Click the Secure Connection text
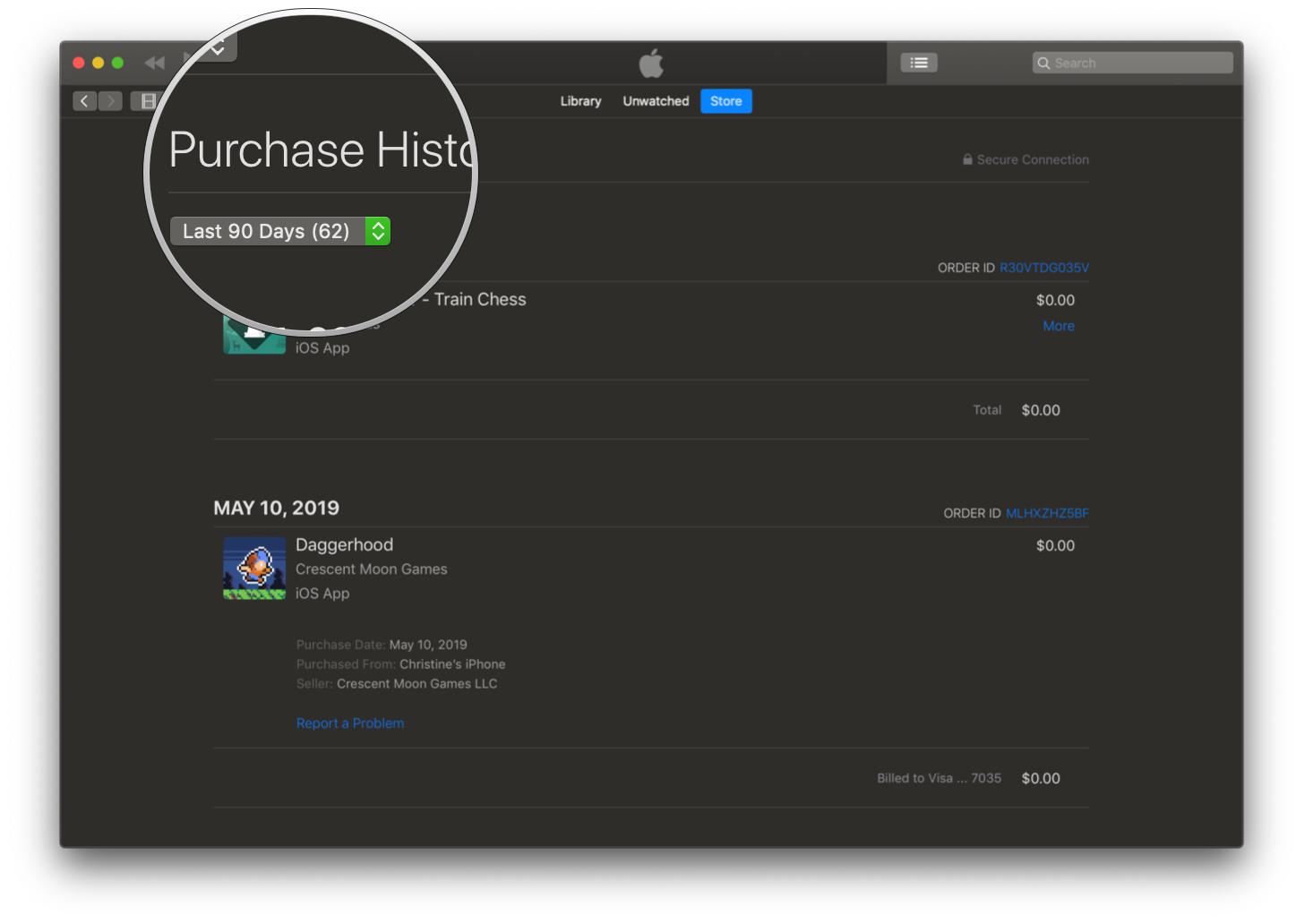 1033,159
